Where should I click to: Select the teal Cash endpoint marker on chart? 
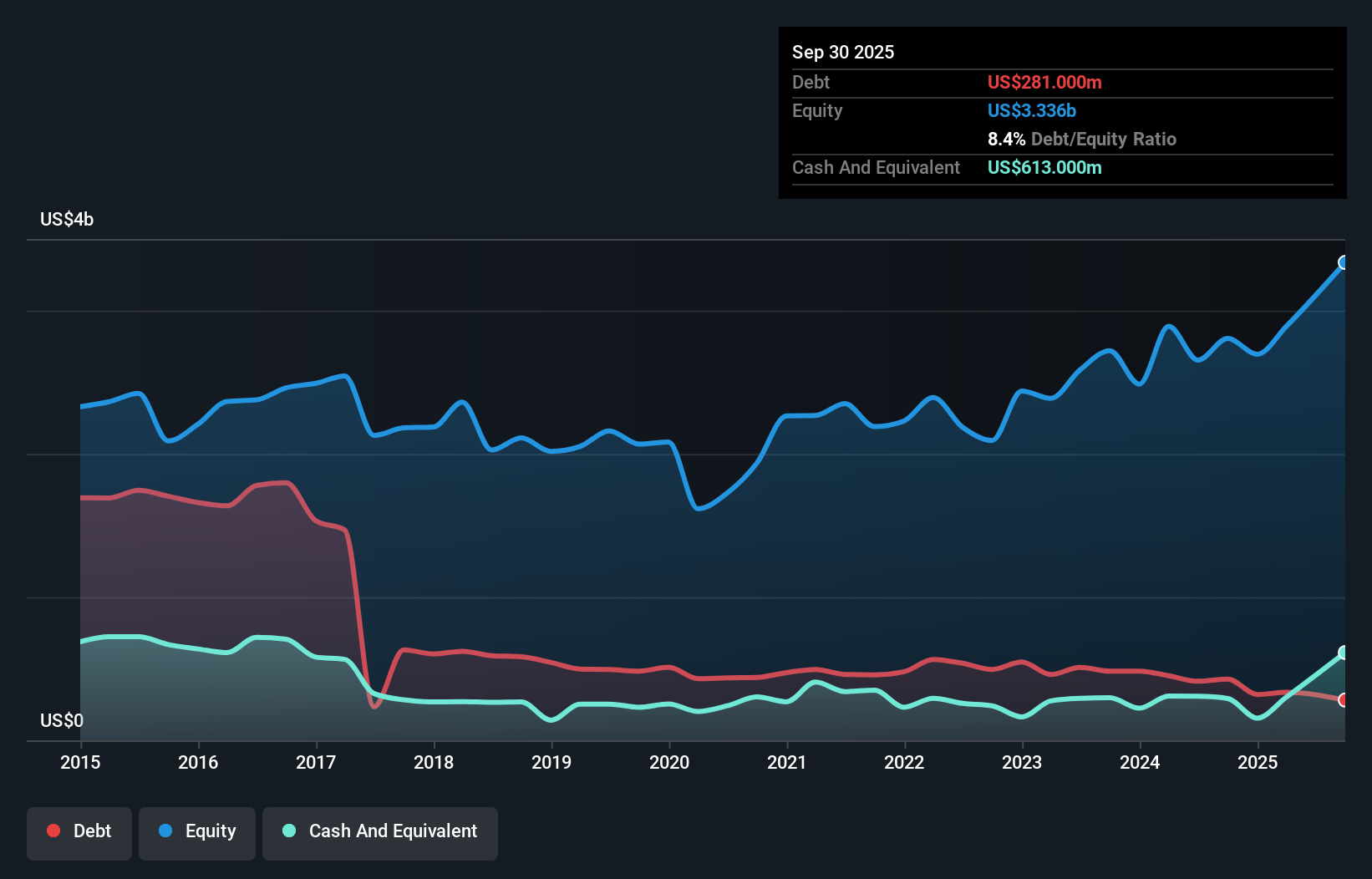pyautogui.click(x=1344, y=652)
